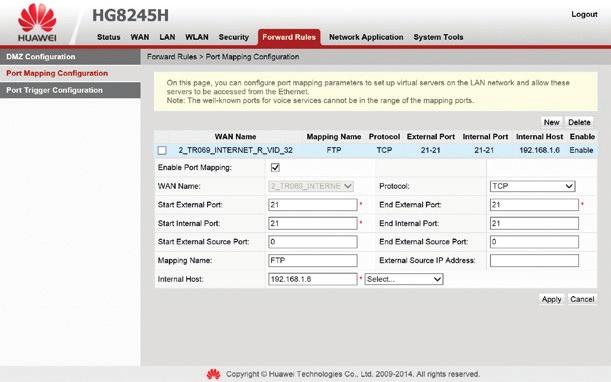The width and height of the screenshot is (611, 382).
Task: Click the New button
Action: tap(551, 122)
